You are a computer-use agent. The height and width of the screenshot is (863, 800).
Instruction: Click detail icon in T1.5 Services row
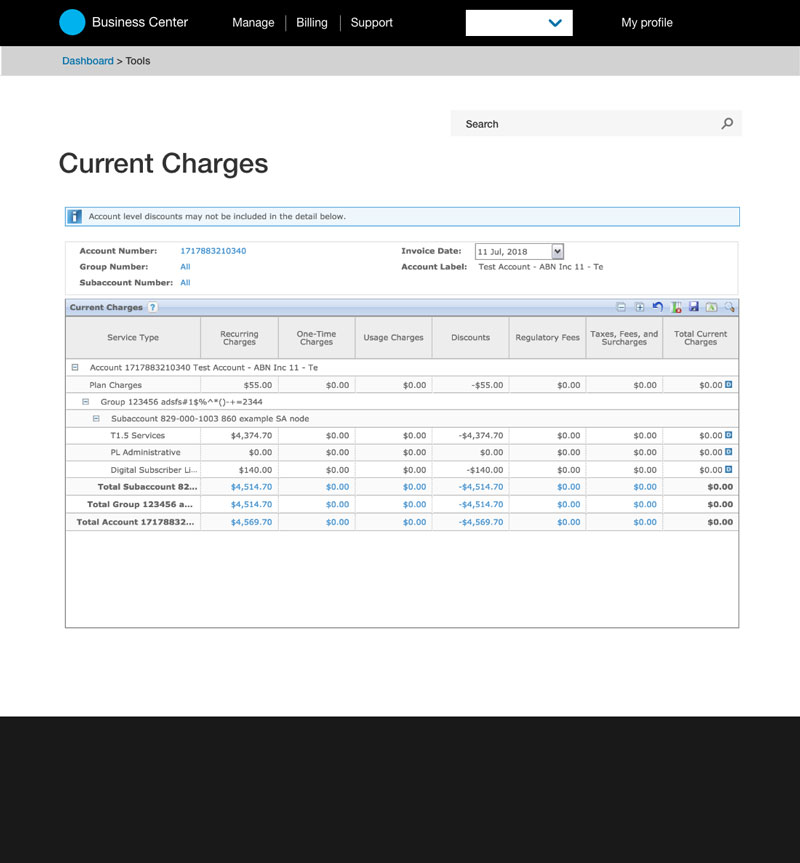[728, 435]
